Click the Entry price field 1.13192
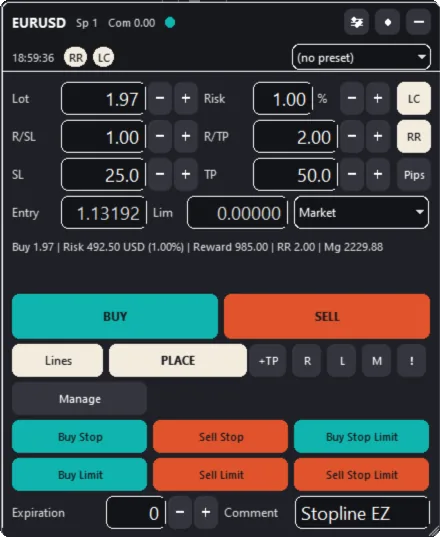 (104, 213)
